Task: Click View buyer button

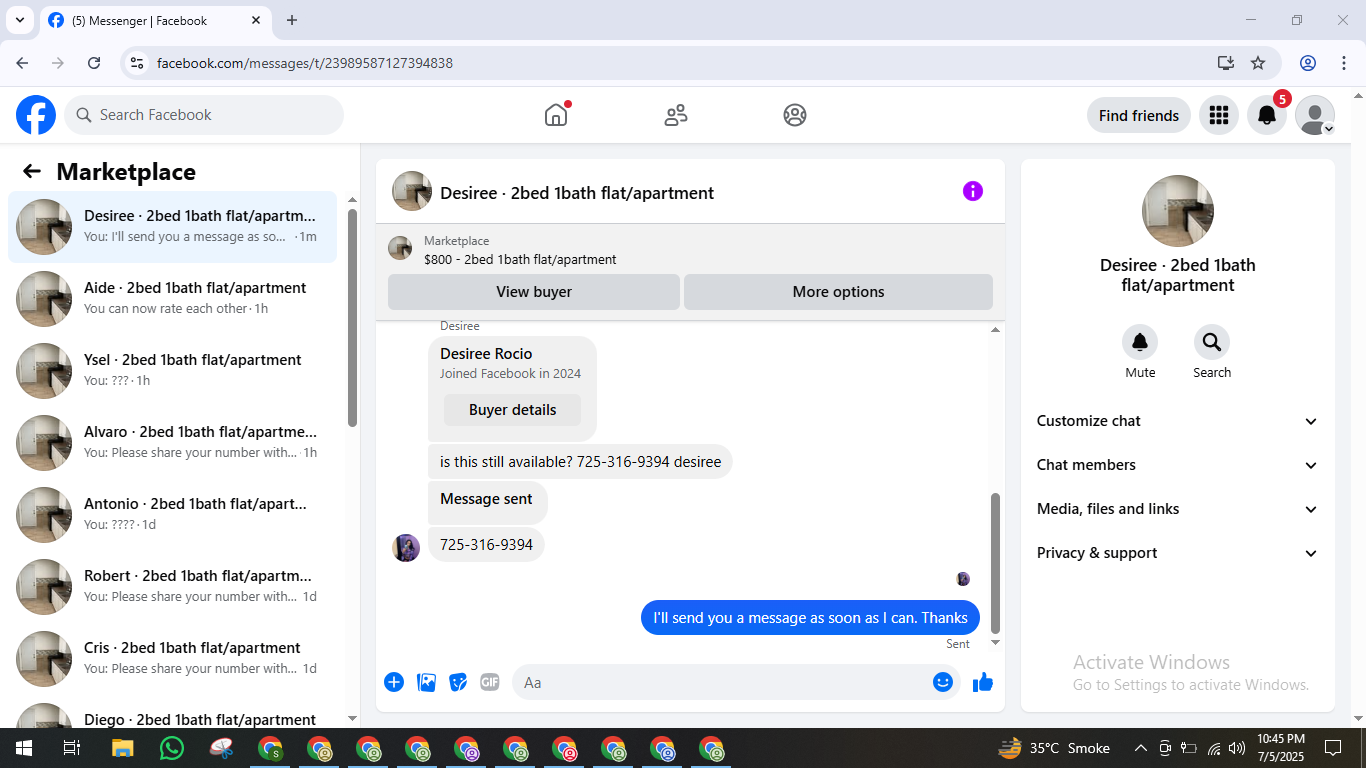Action: pos(534,292)
